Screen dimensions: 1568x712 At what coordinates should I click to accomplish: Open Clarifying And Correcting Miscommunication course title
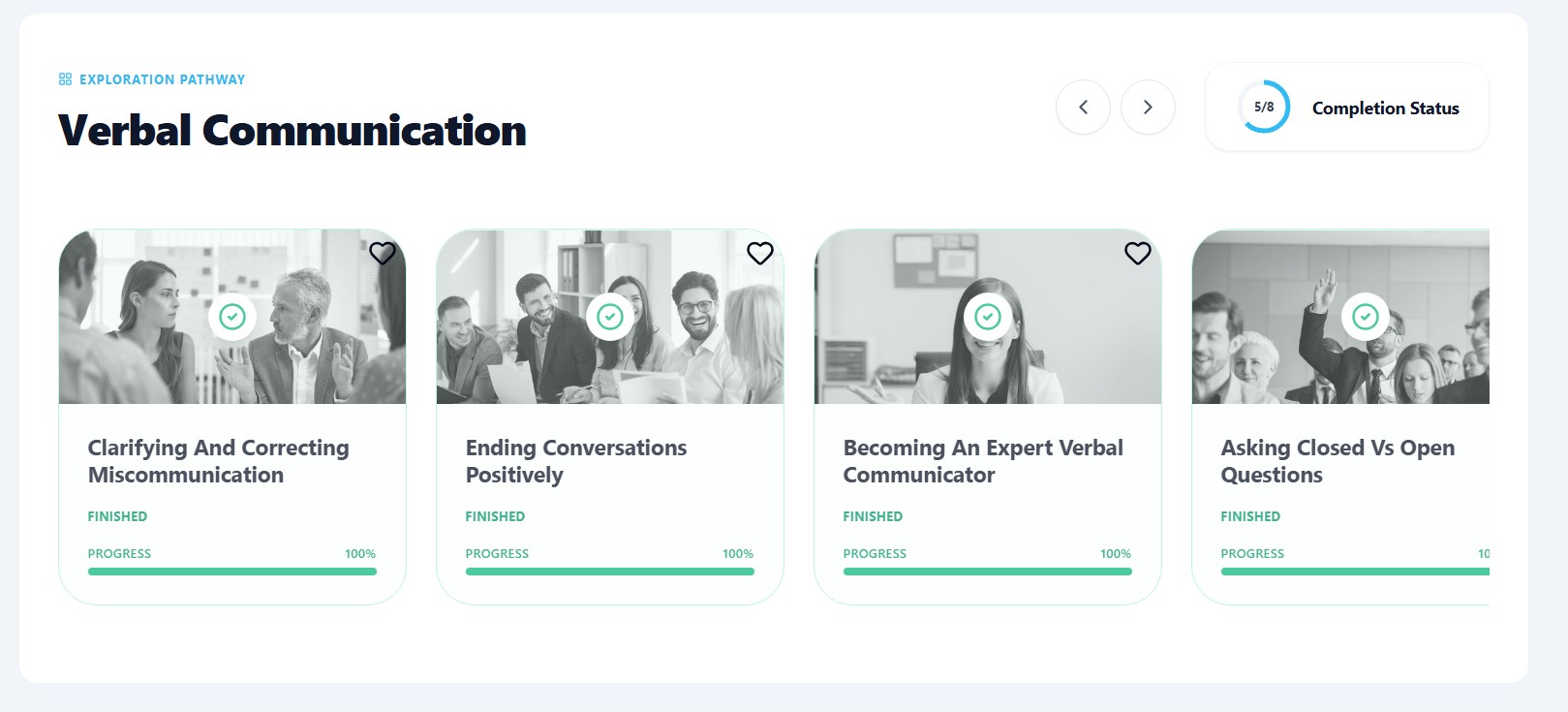[x=218, y=461]
